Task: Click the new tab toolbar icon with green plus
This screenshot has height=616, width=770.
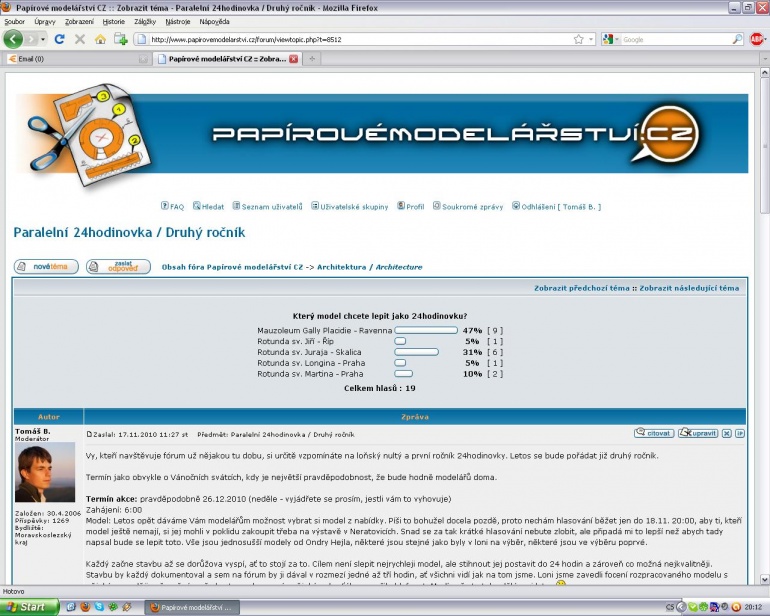Action: tap(121, 39)
